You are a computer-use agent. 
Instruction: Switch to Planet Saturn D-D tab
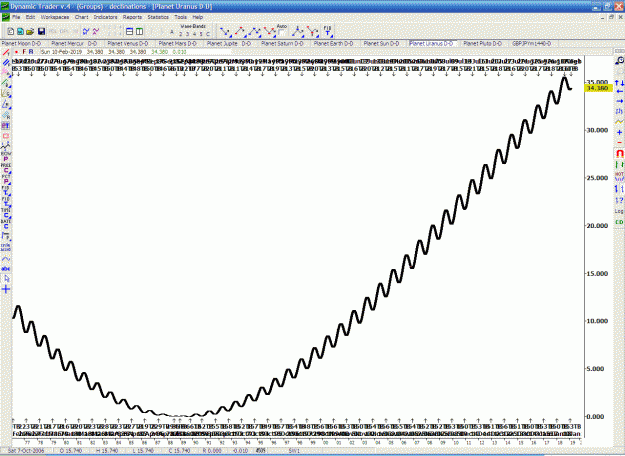(282, 43)
